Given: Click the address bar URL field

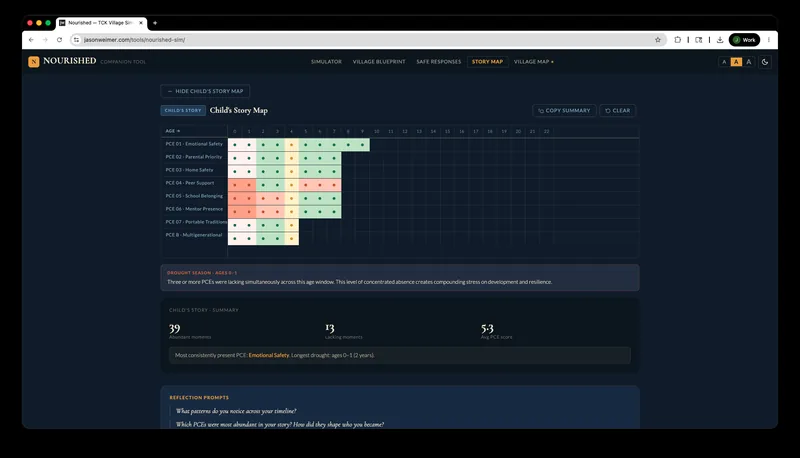Looking at the screenshot, I should pyautogui.click(x=367, y=40).
